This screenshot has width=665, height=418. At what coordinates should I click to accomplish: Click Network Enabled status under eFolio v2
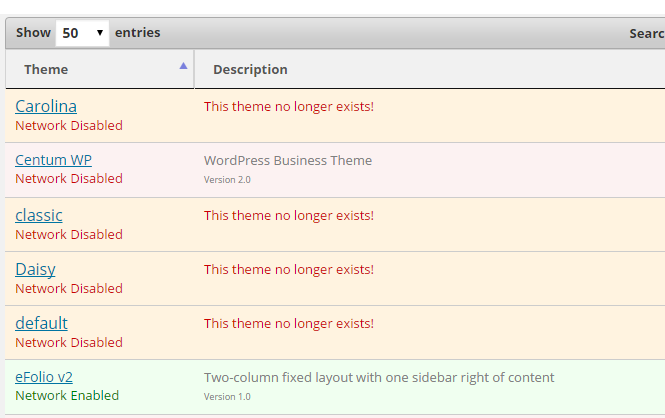coord(67,396)
